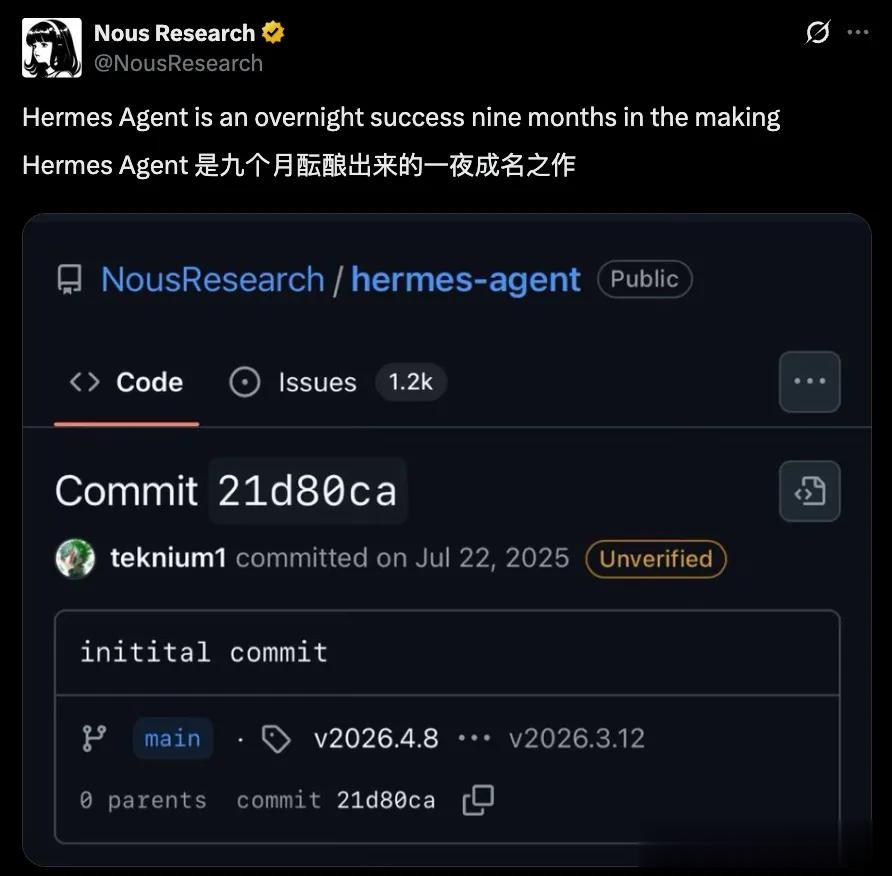Open the v2026.4.8 tag link
This screenshot has width=892, height=876.
click(x=376, y=738)
